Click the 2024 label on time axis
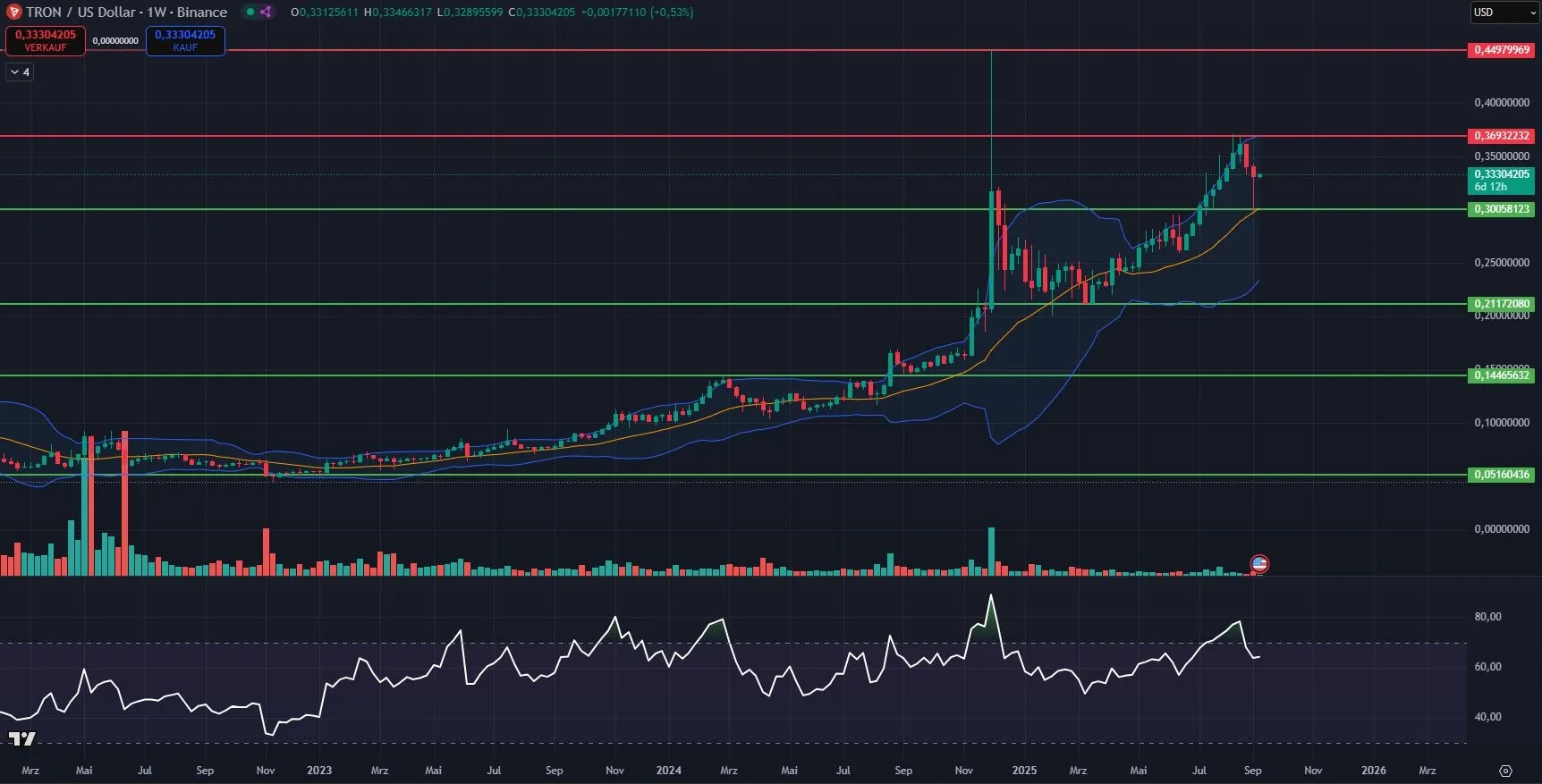The width and height of the screenshot is (1542, 784). 668,771
